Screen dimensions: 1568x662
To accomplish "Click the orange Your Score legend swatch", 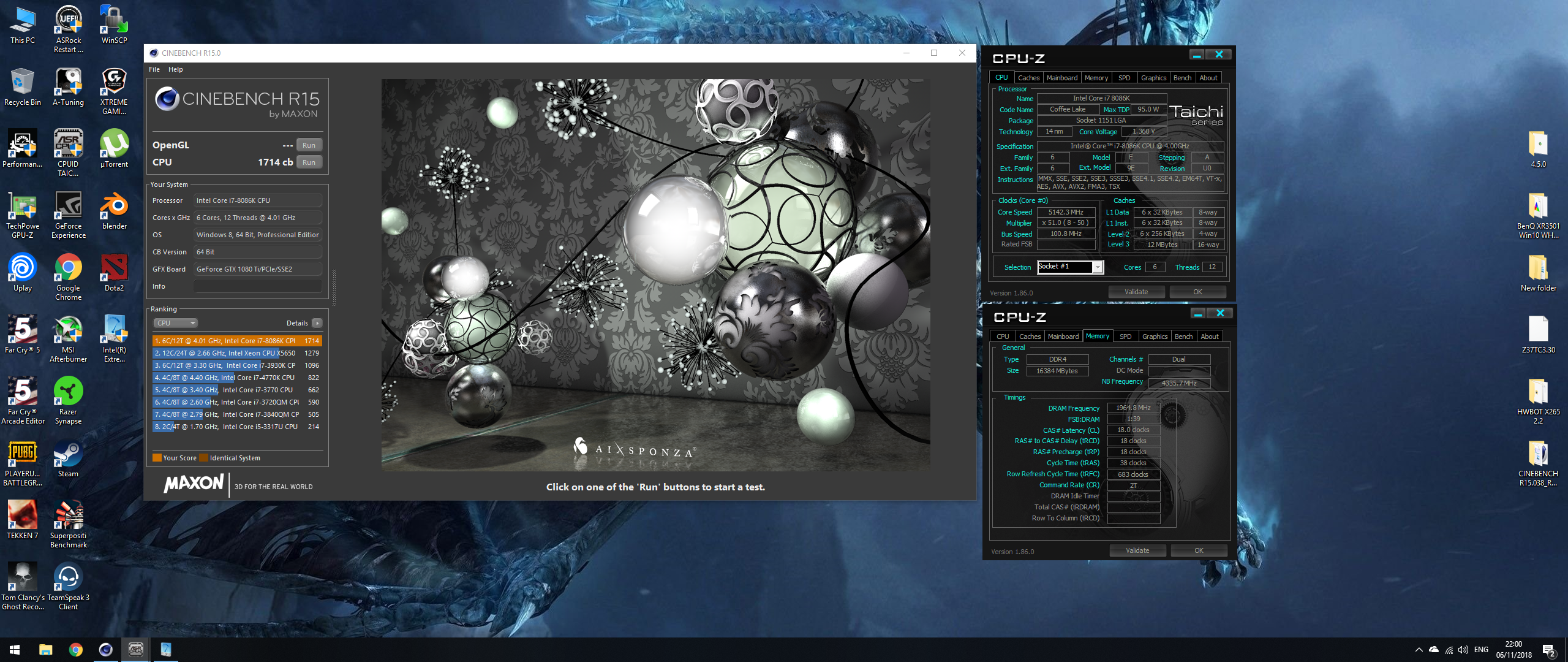I will [157, 457].
